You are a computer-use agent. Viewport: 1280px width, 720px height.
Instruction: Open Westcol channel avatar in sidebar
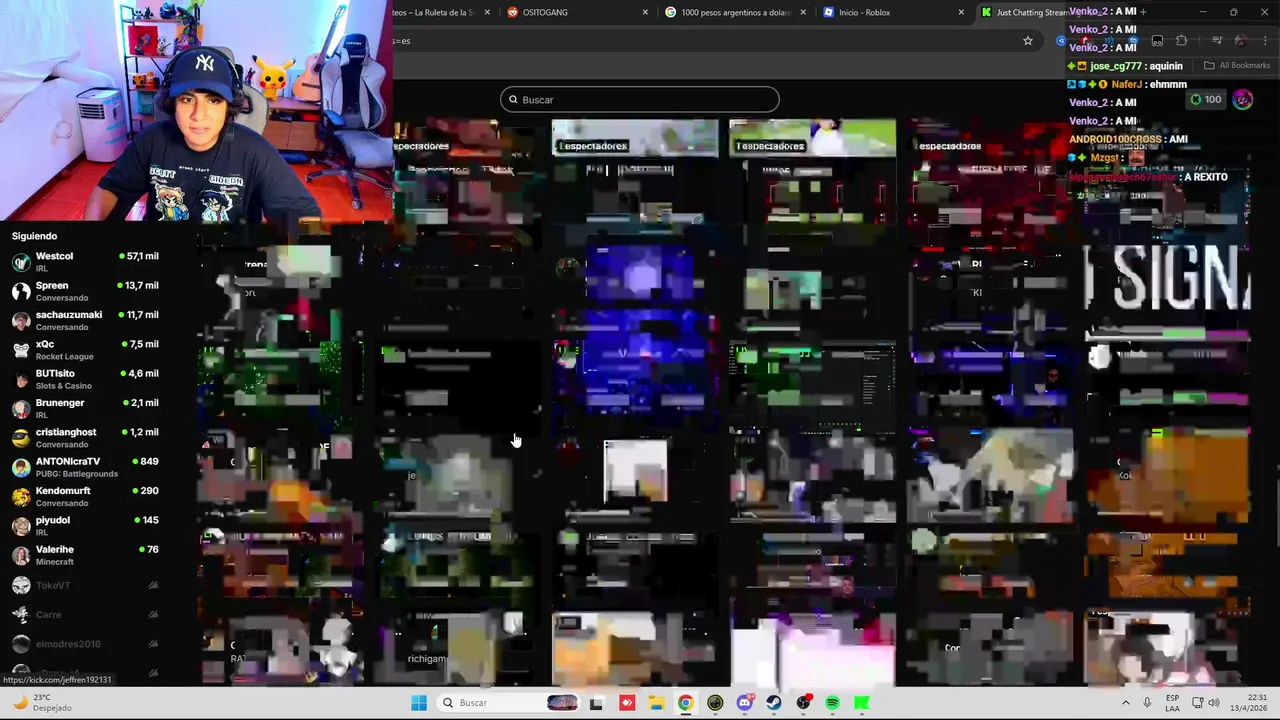tap(20, 262)
